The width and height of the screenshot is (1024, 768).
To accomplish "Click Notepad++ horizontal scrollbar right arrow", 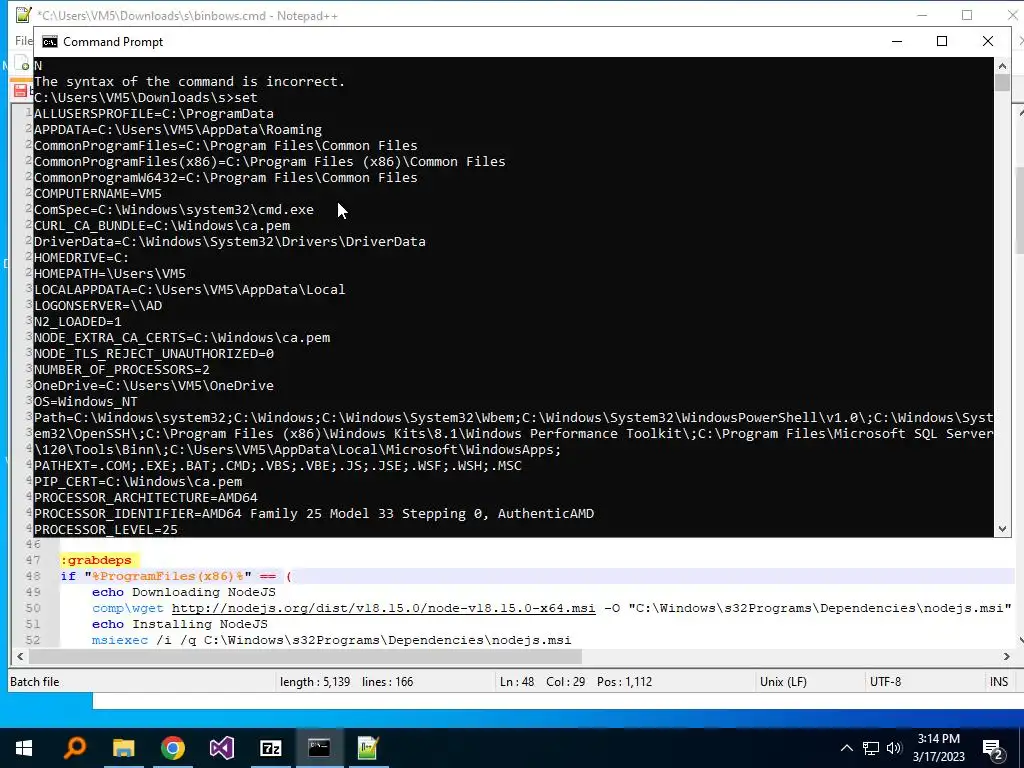I will [1006, 656].
